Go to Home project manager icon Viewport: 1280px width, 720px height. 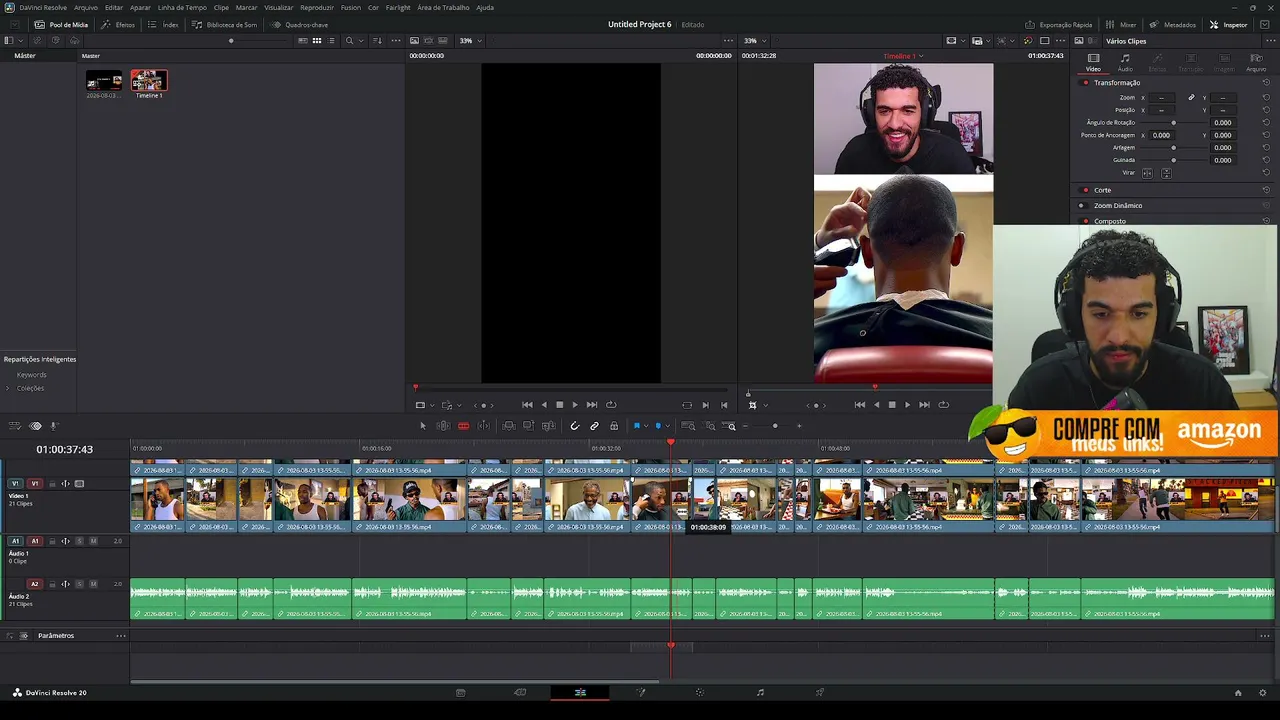[x=1238, y=693]
